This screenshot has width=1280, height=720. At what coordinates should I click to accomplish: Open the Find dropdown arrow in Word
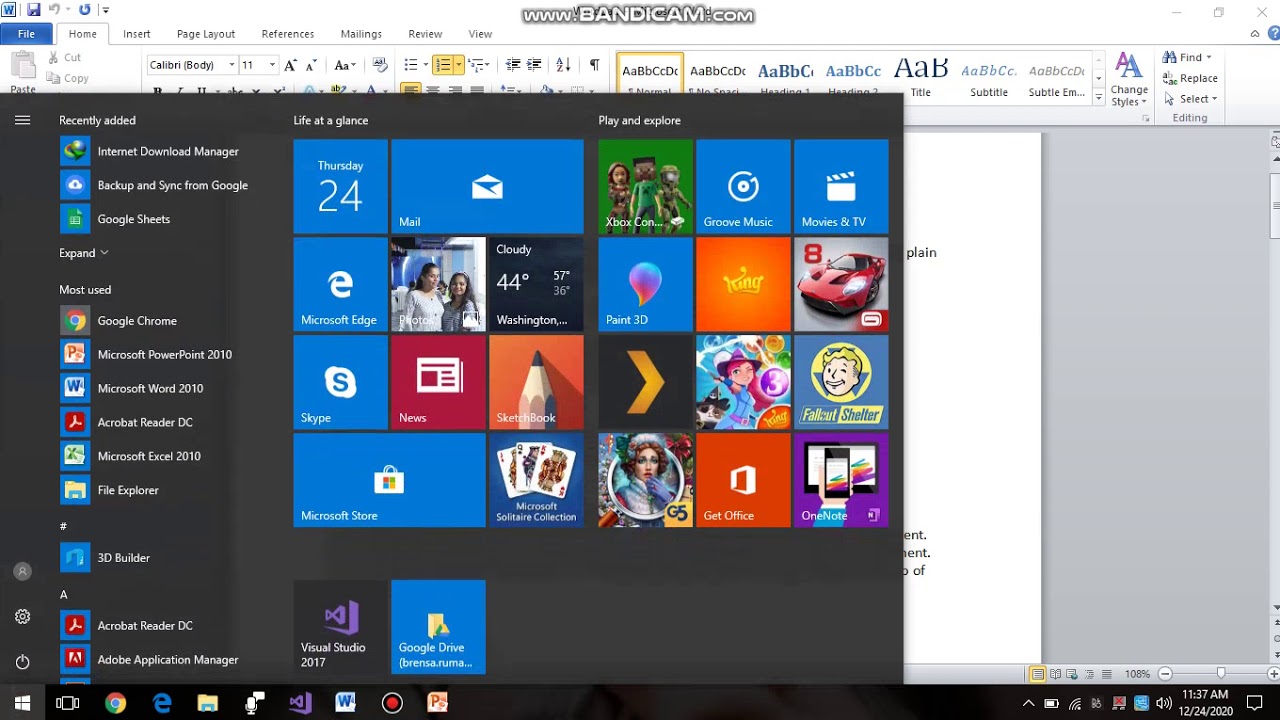(x=1209, y=57)
